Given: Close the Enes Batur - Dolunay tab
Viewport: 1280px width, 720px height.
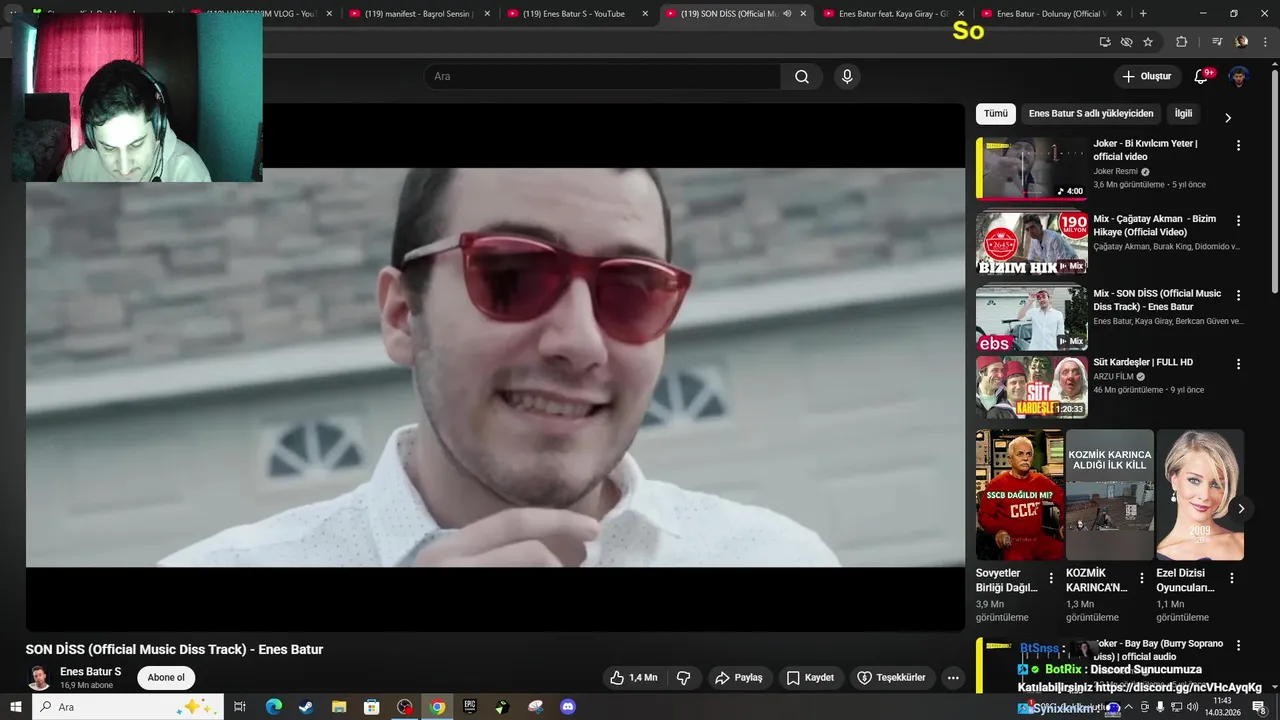Looking at the screenshot, I should click(1119, 14).
